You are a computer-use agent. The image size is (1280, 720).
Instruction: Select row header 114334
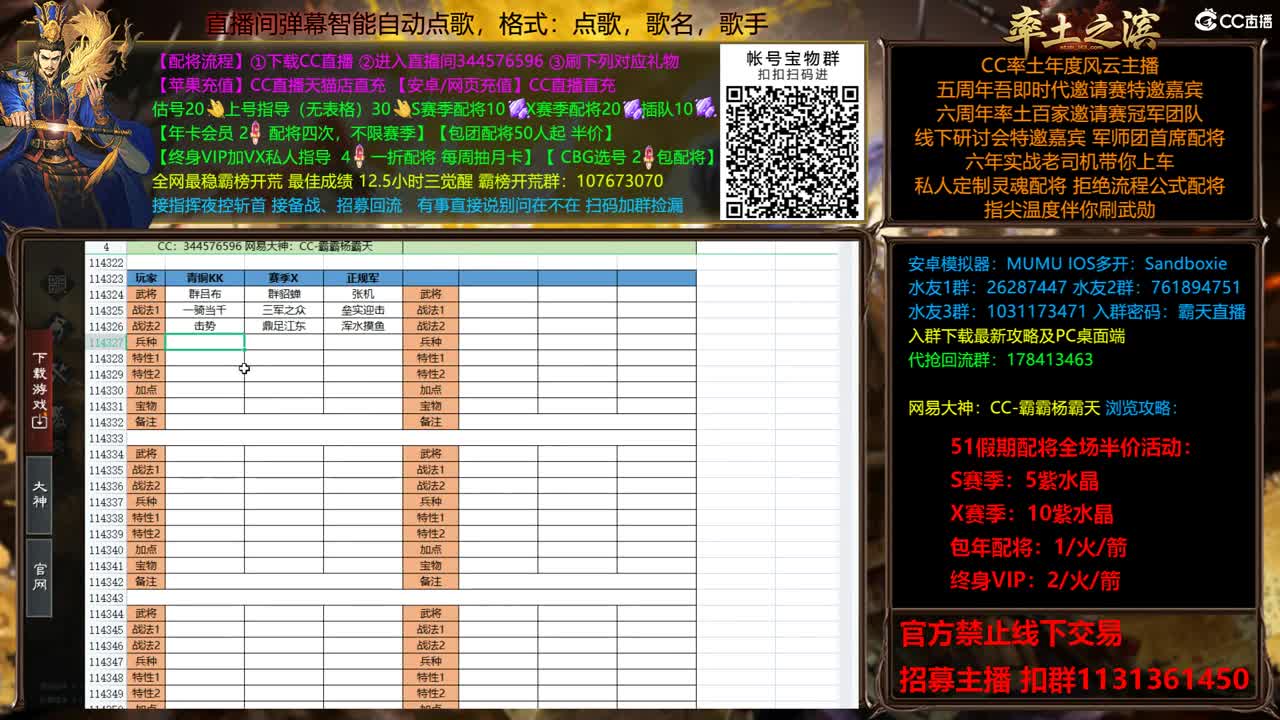(105, 454)
